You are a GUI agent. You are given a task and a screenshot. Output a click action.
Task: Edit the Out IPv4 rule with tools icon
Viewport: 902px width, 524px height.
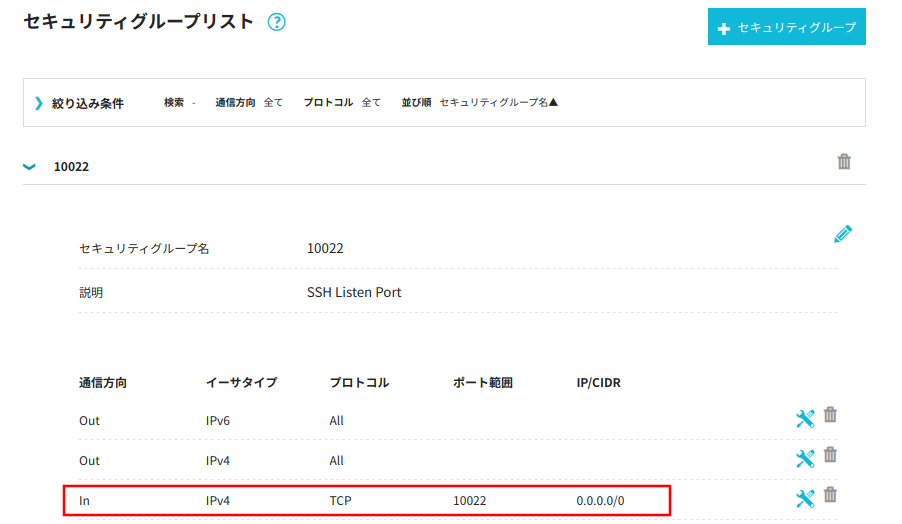point(805,458)
